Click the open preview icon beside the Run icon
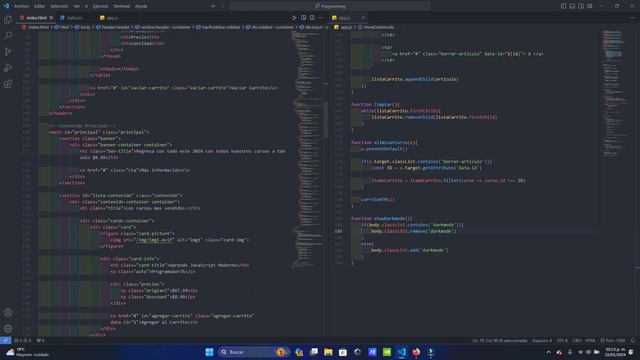The width and height of the screenshot is (640, 360). click(303, 18)
